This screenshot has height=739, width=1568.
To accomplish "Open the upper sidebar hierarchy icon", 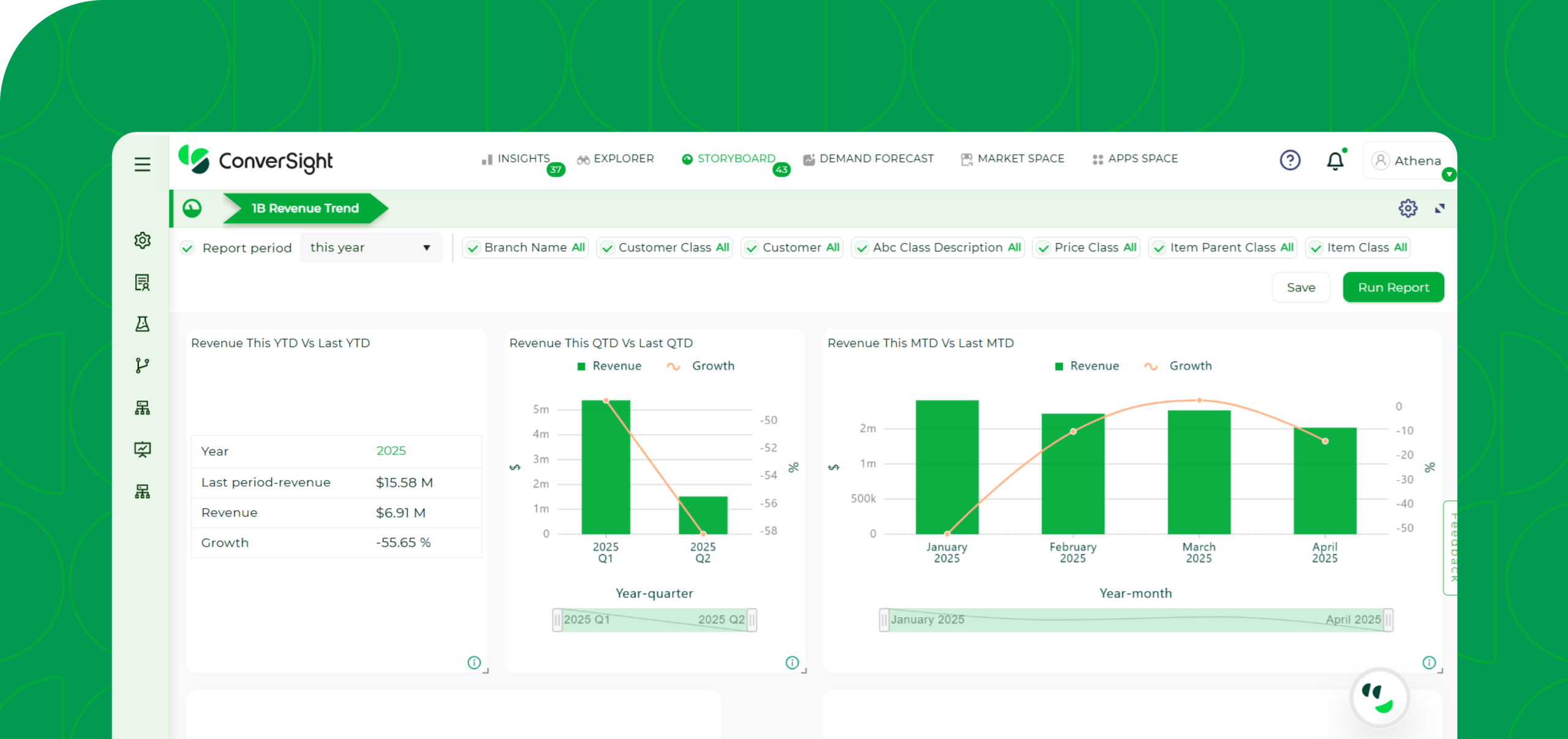I will [142, 408].
